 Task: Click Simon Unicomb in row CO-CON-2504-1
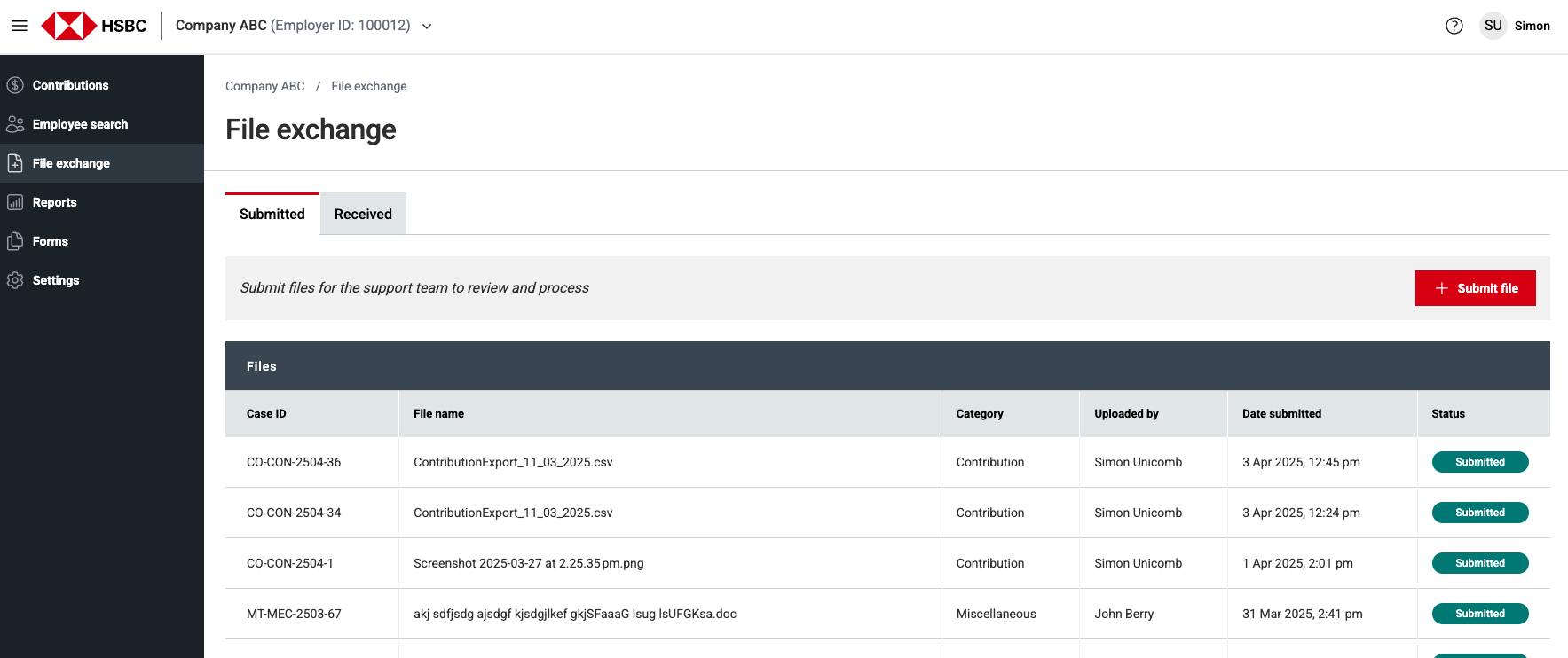[x=1139, y=563]
